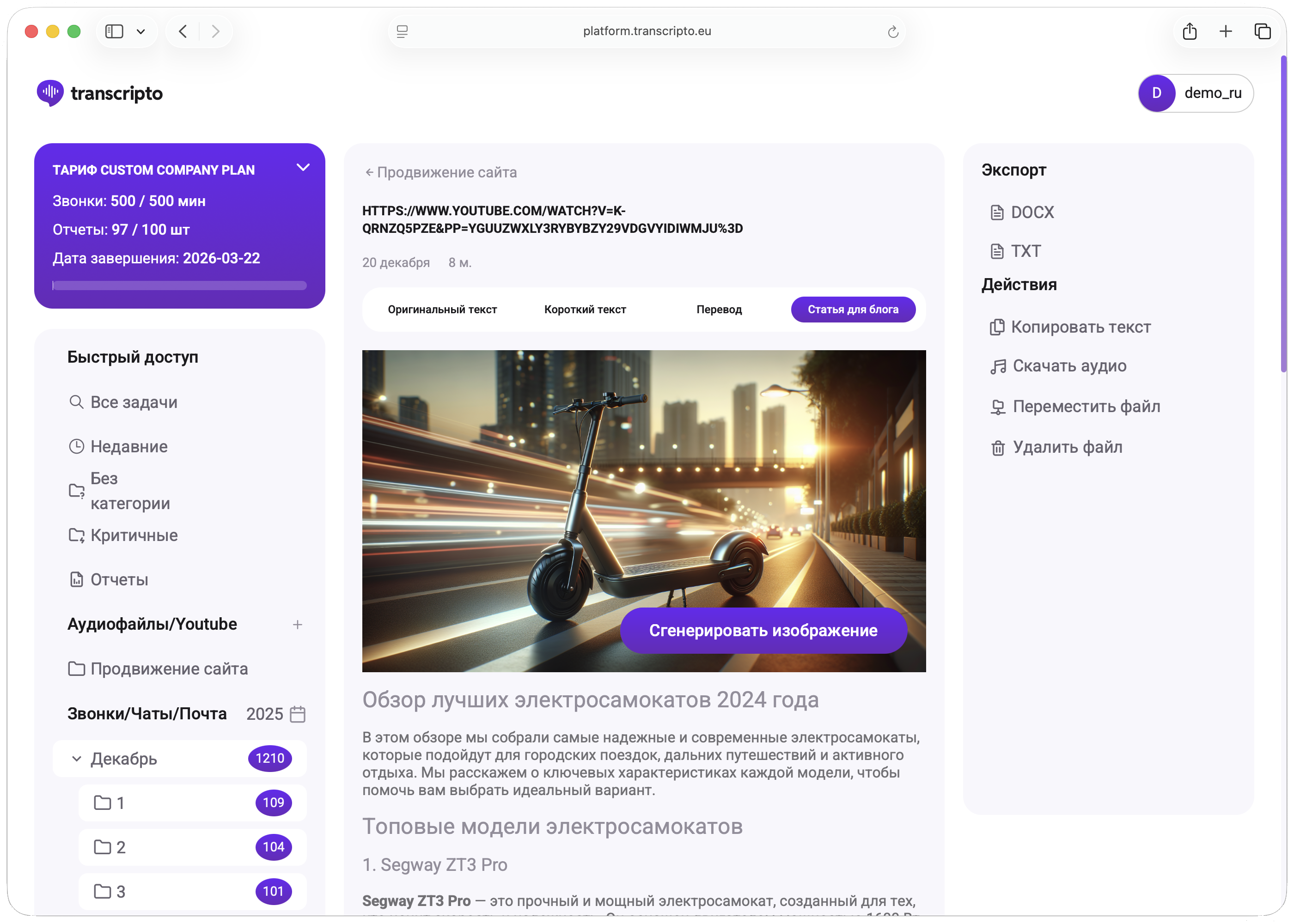The image size is (1294, 924).
Task: Click the transcripto logo
Action: tap(99, 93)
